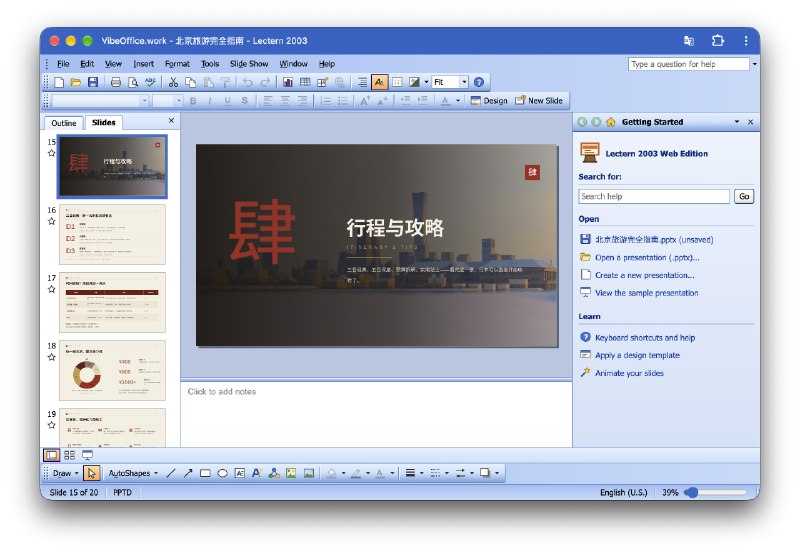Switch to the Outline tab
800x553 pixels.
(x=64, y=123)
